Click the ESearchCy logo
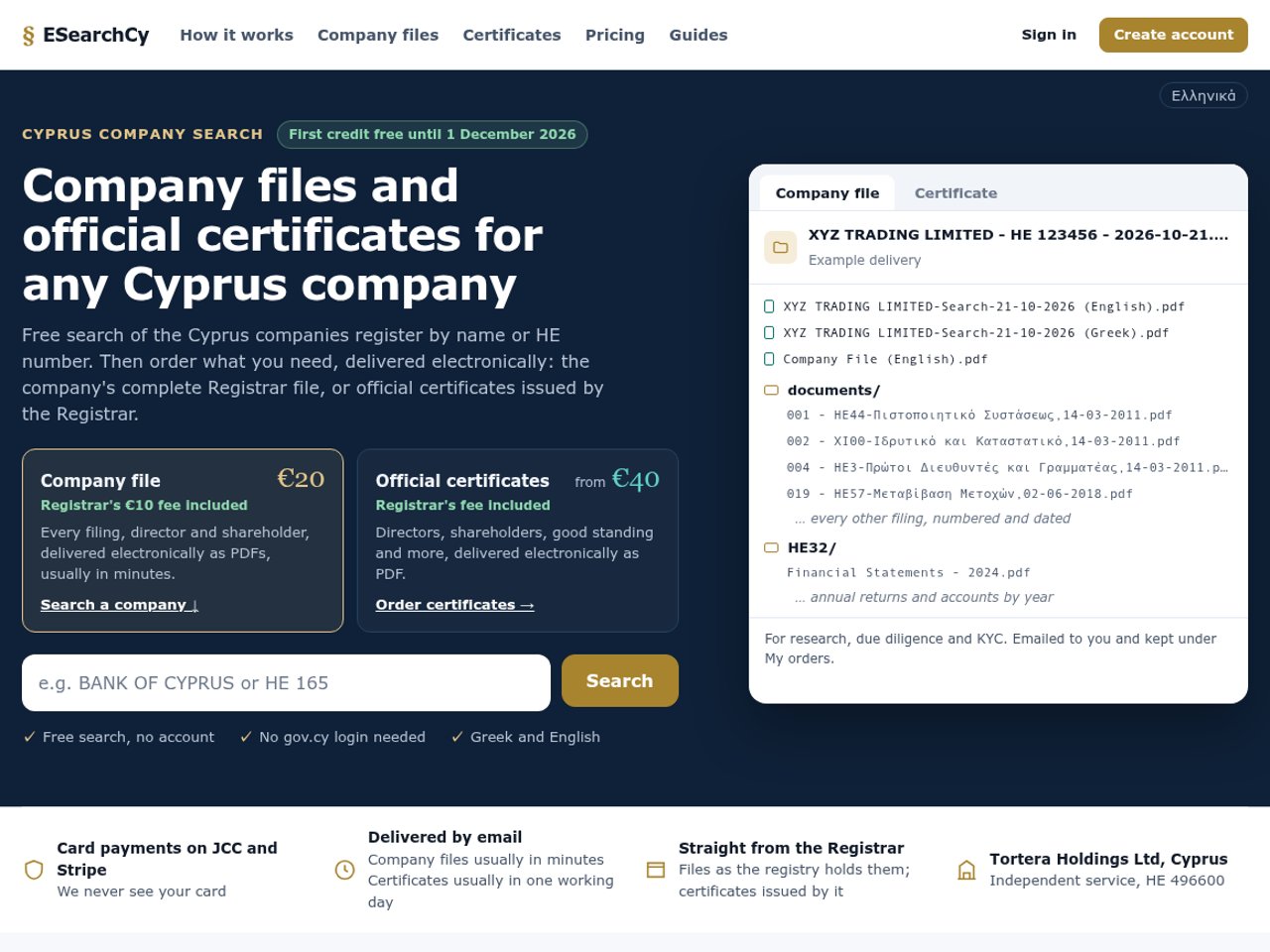 pos(85,35)
